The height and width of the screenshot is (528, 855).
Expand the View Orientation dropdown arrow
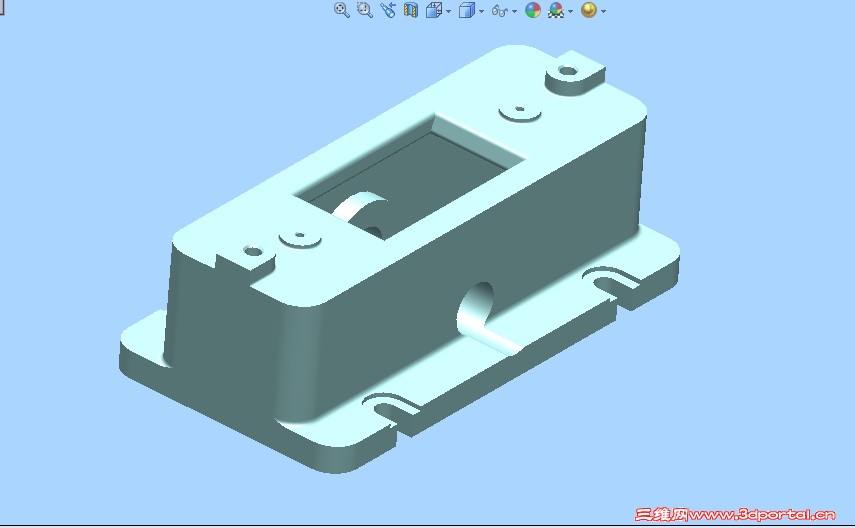(448, 11)
